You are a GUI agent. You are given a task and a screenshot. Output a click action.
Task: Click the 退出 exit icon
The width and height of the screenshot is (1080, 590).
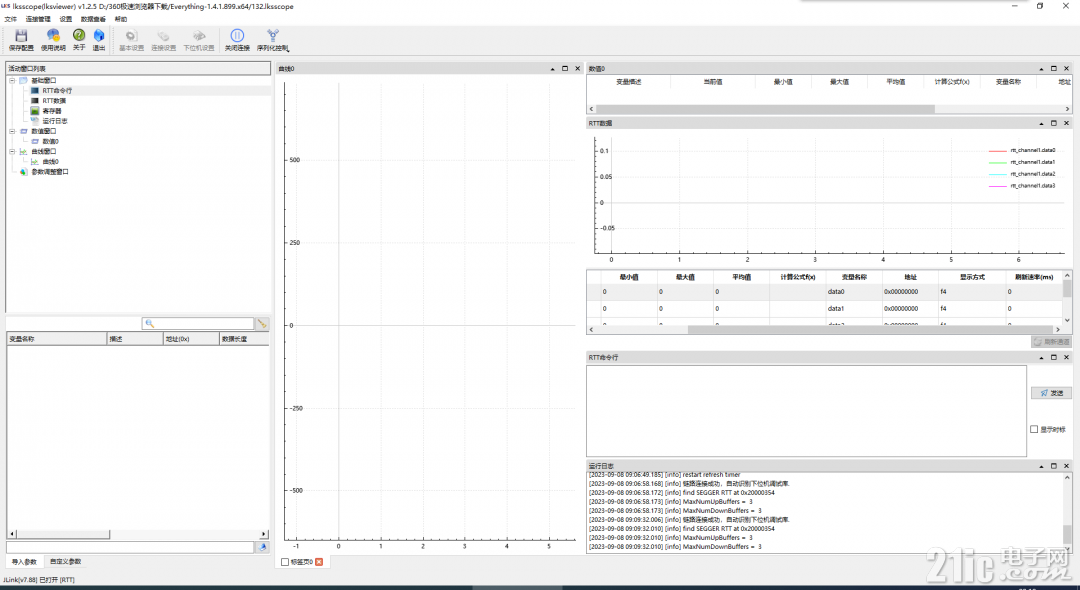98,40
